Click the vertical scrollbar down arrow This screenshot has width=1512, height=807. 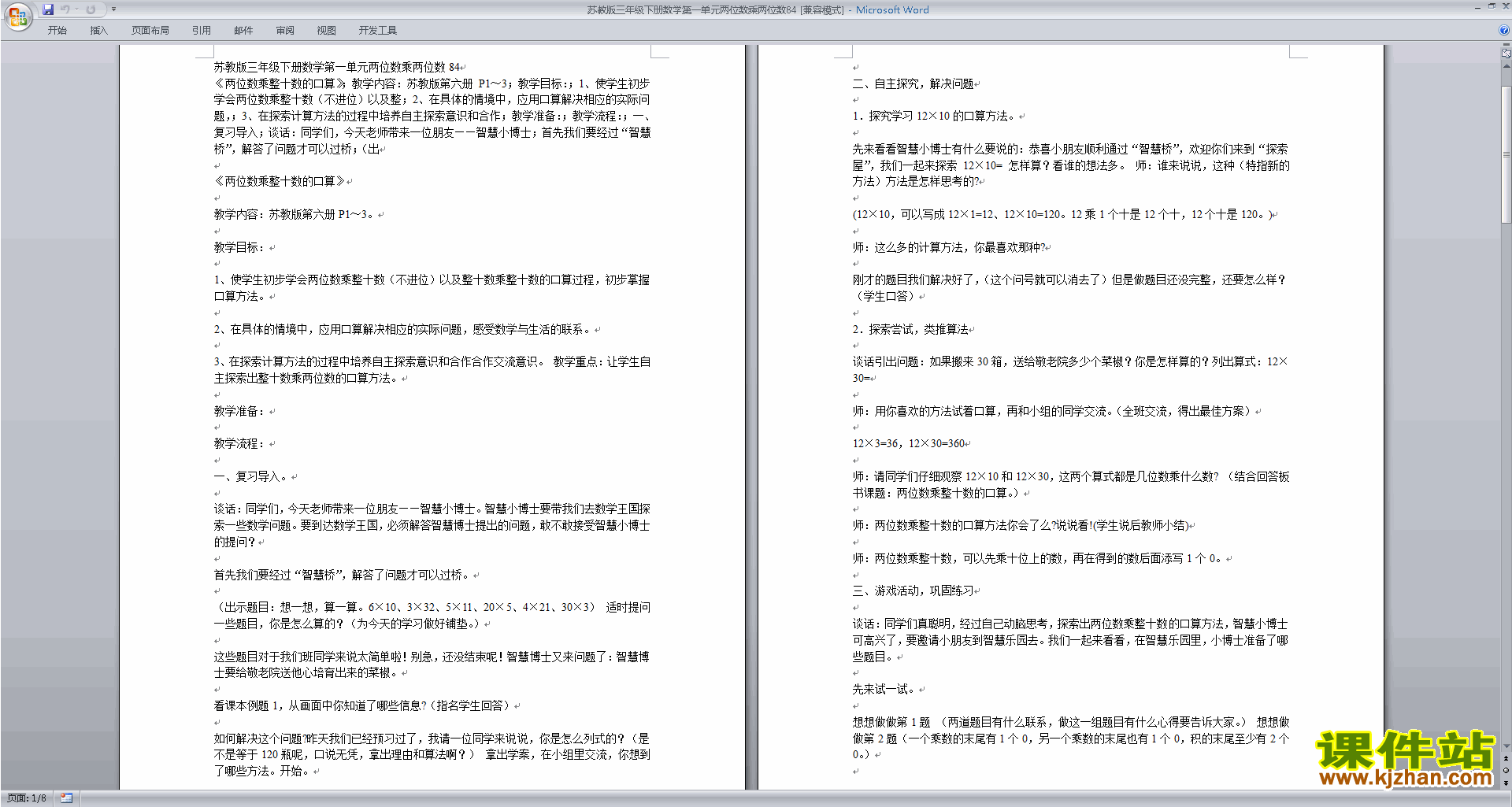click(x=1506, y=746)
